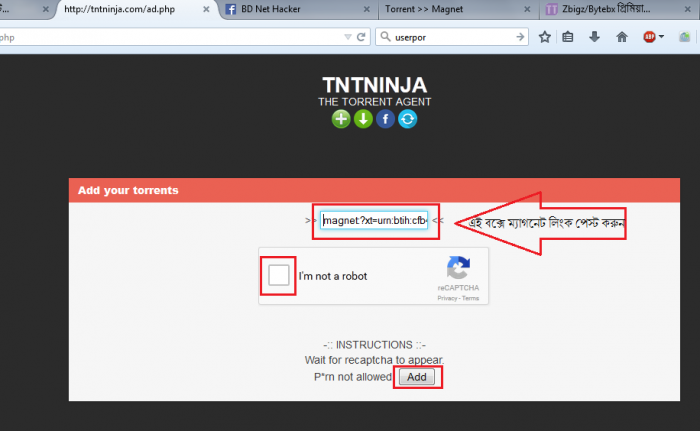Bookmark this page with the star icon

click(x=545, y=37)
